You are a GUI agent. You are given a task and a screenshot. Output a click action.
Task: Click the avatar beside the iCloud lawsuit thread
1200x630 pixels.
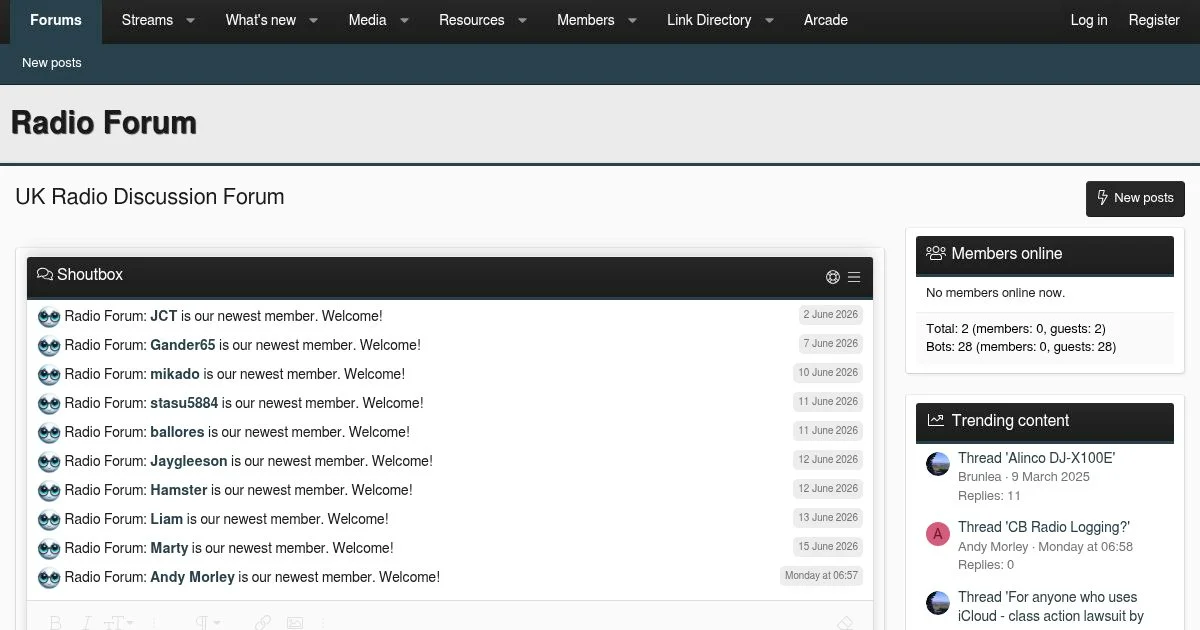click(938, 603)
